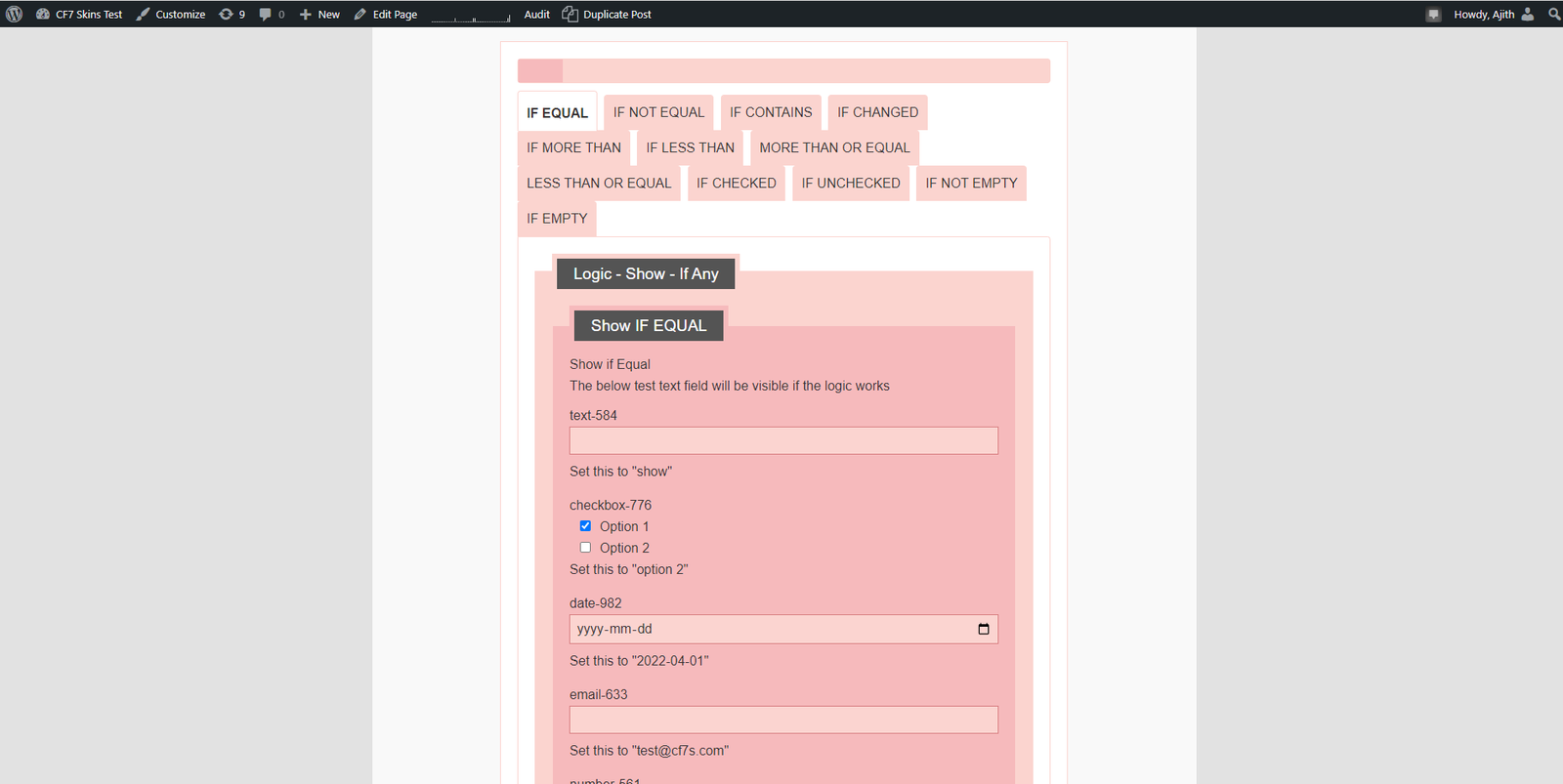Viewport: 1563px width, 784px height.
Task: Open the comments bubble icon
Action: [x=271, y=14]
